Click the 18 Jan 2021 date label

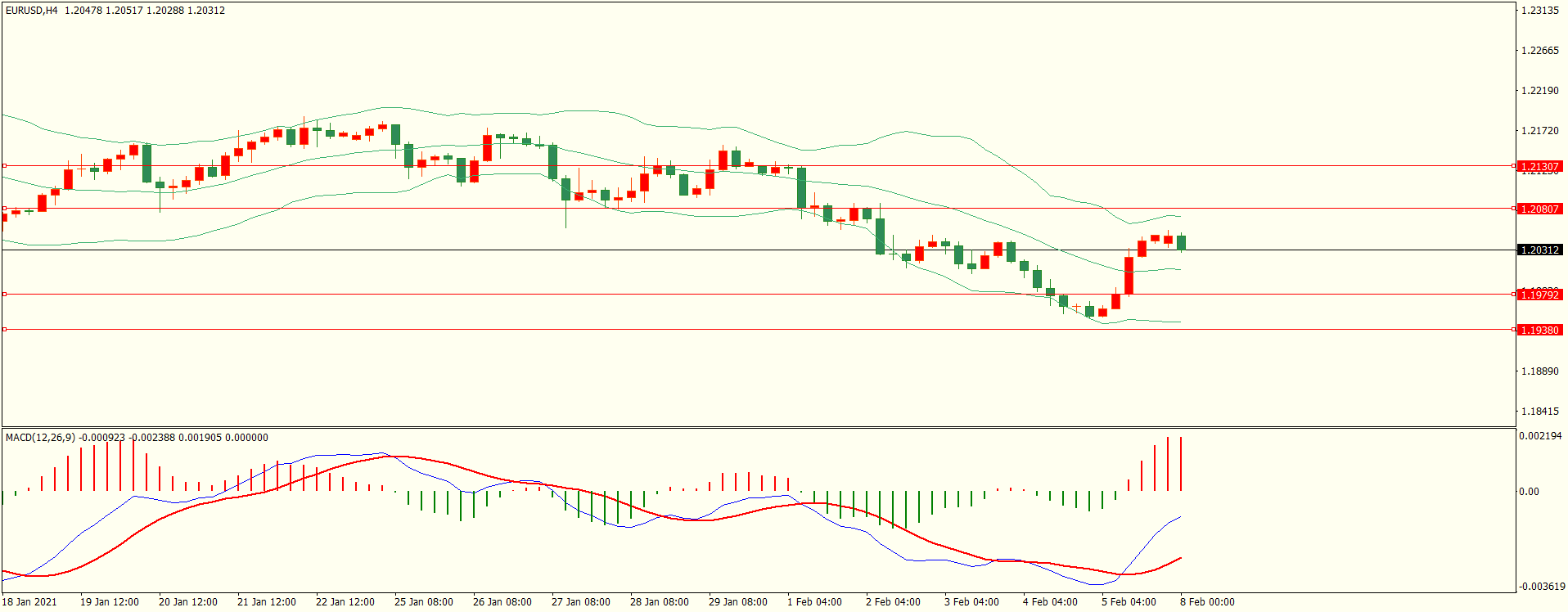point(30,602)
